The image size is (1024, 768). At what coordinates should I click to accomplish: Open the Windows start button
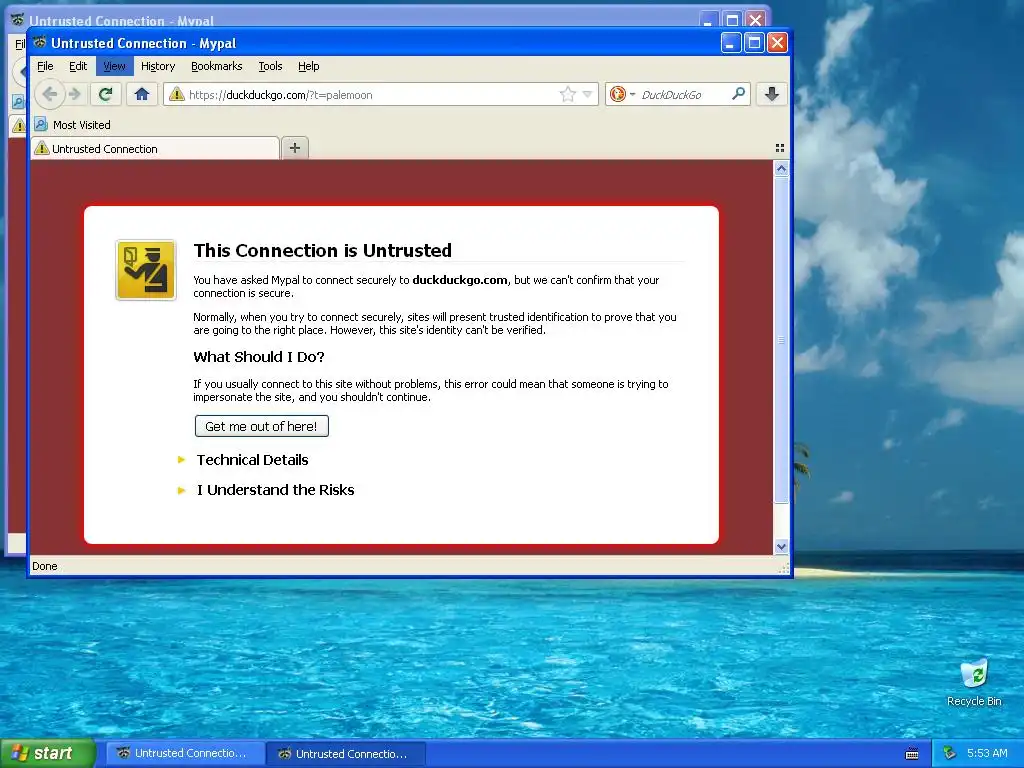[48, 753]
